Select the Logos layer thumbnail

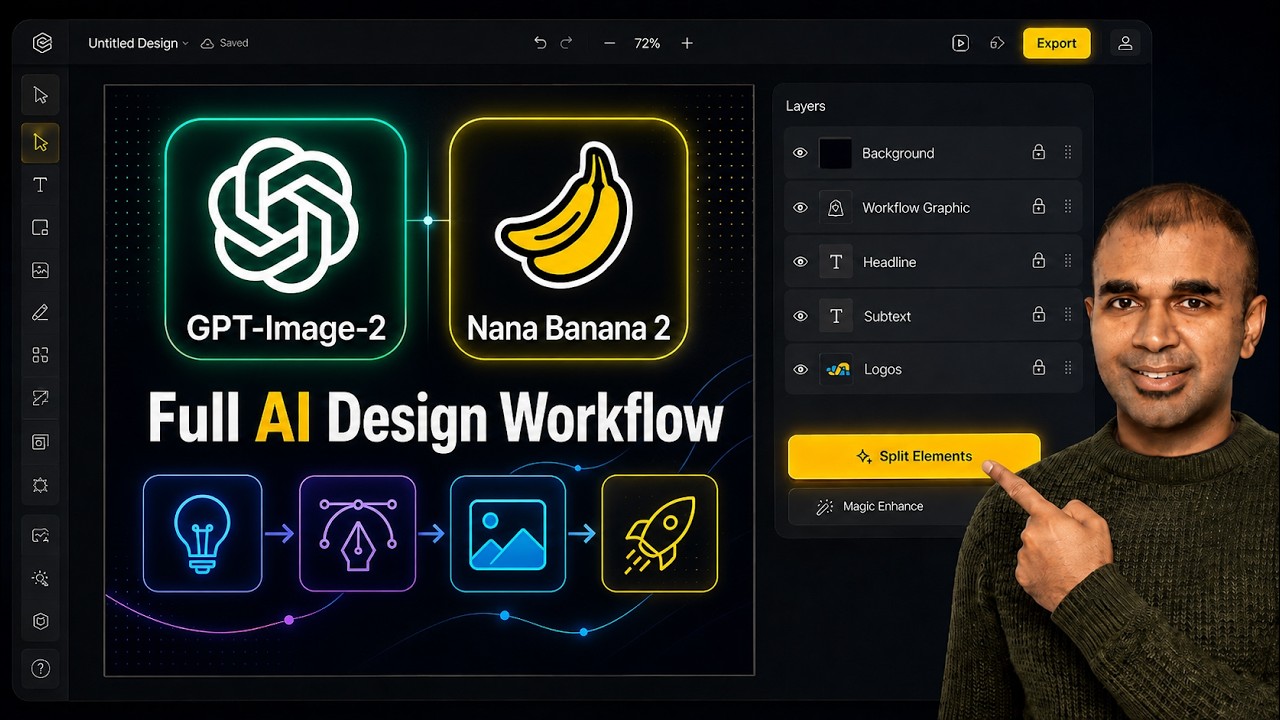(x=836, y=369)
